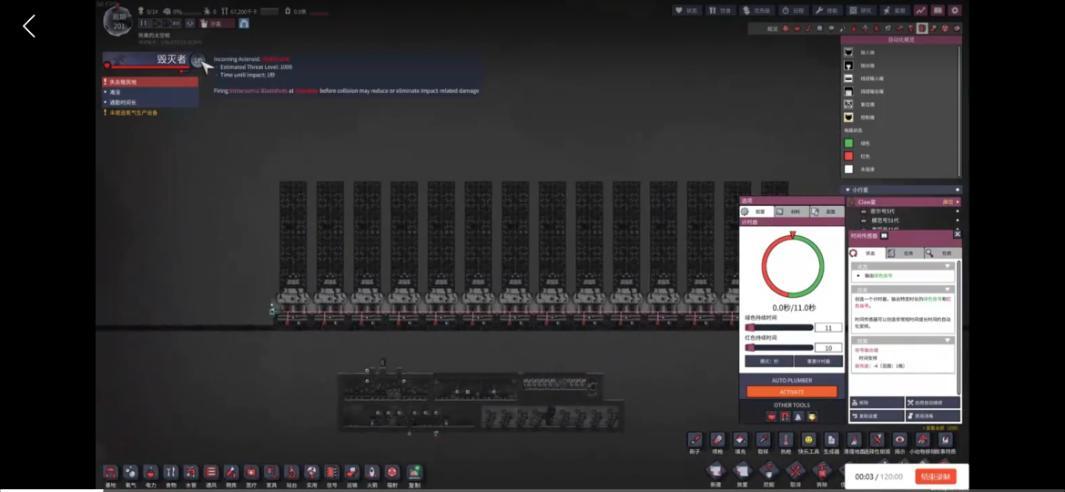Viewport: 1065px width, 492px height.
Task: Click the 重置计时器 reset timer button
Action: coord(818,361)
